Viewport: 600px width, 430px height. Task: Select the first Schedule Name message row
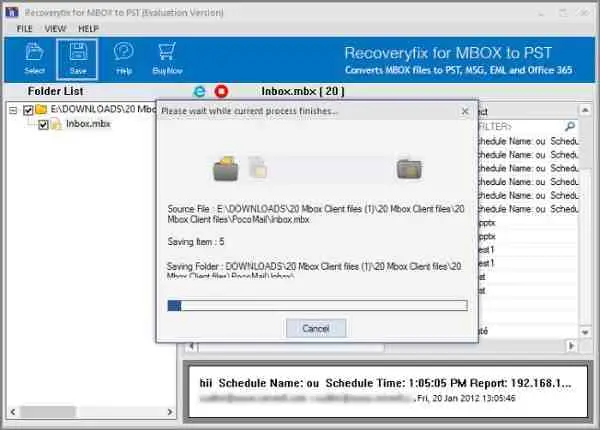(528, 141)
